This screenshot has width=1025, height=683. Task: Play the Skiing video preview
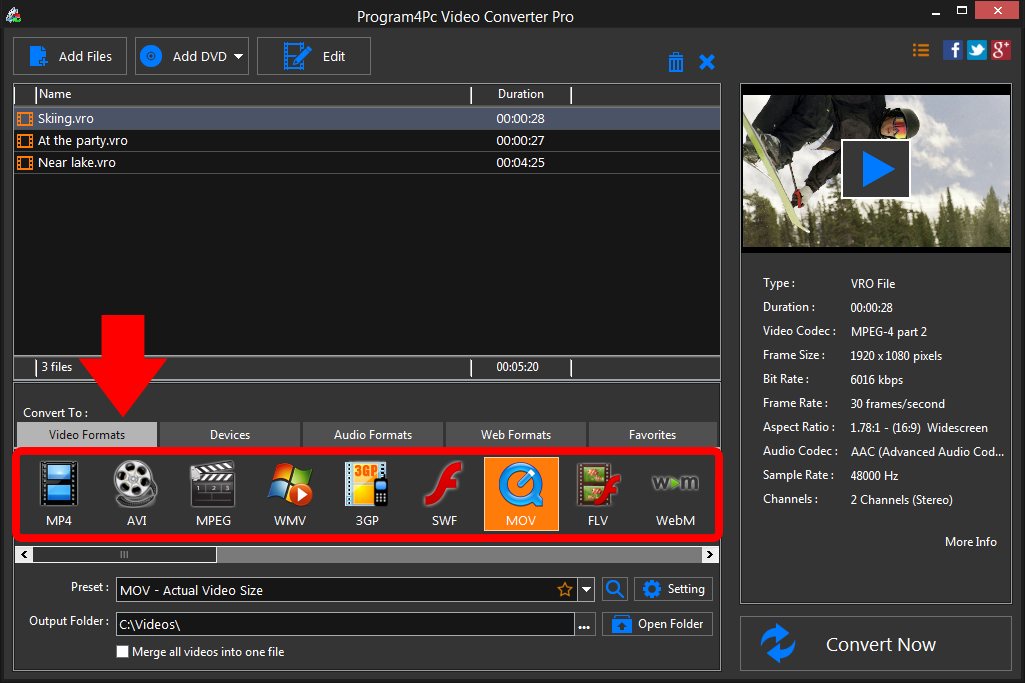tap(876, 169)
